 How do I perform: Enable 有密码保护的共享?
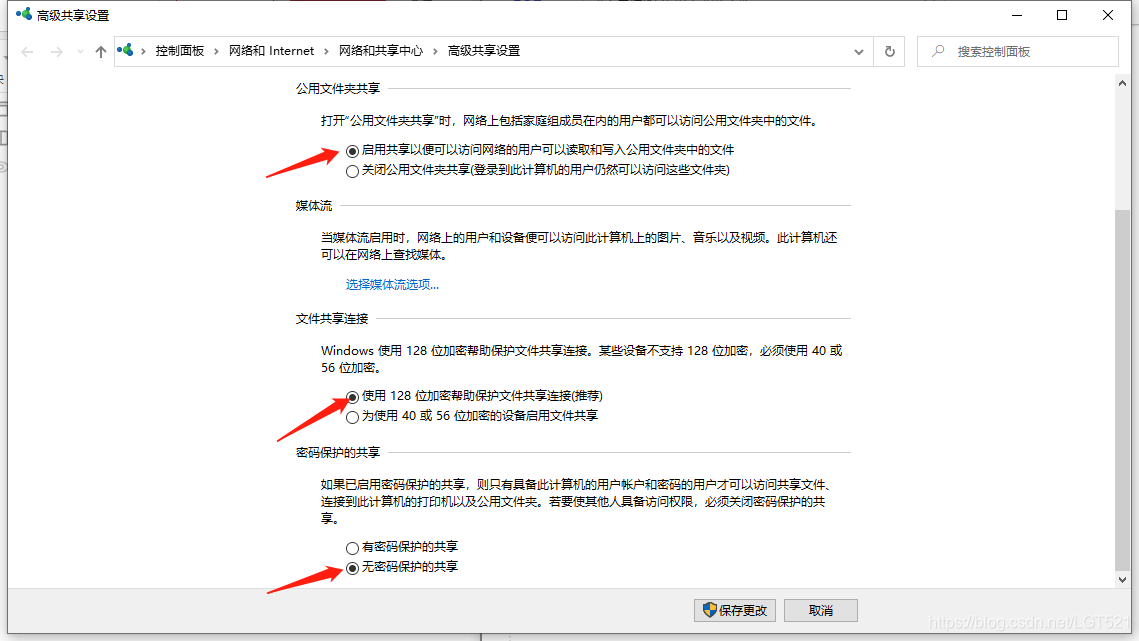(x=352, y=547)
